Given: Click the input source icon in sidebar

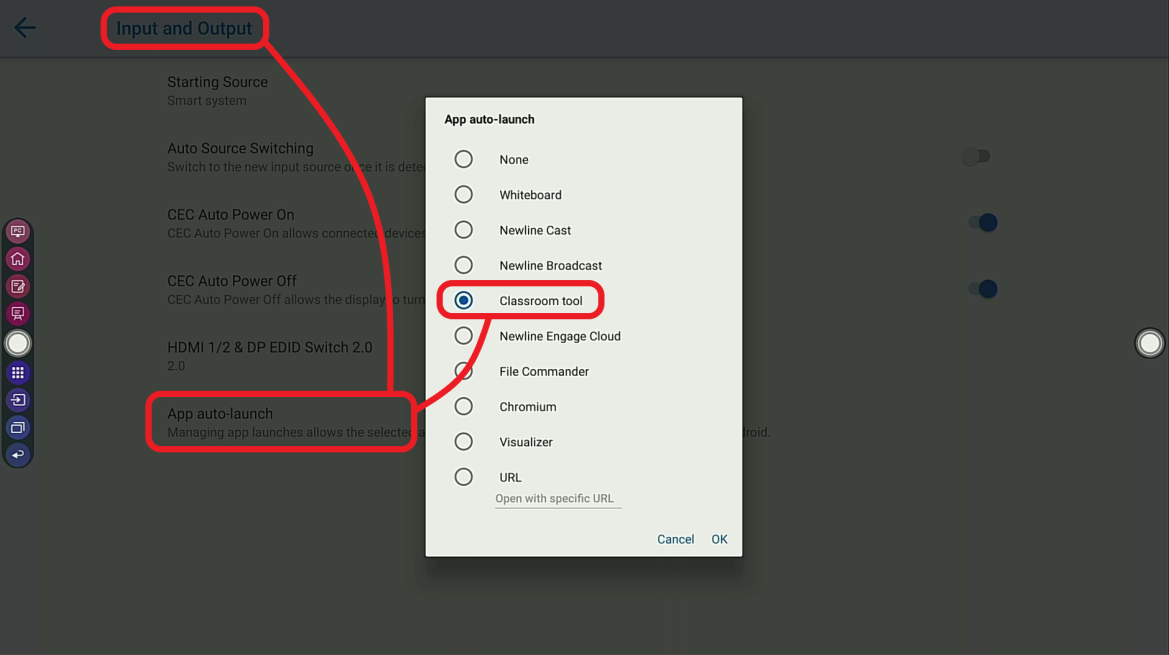Looking at the screenshot, I should (18, 400).
